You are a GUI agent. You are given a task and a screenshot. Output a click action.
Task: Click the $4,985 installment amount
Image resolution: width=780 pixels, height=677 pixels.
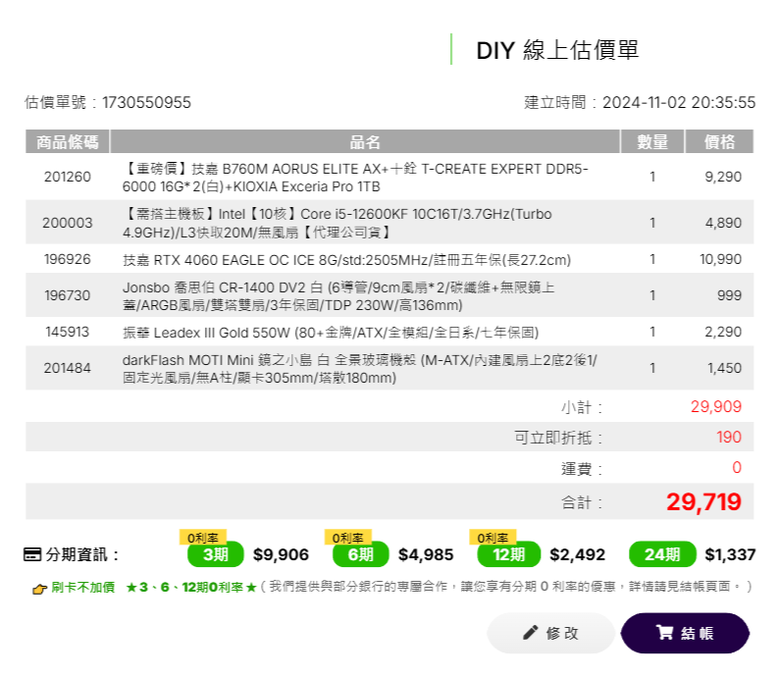tap(426, 555)
